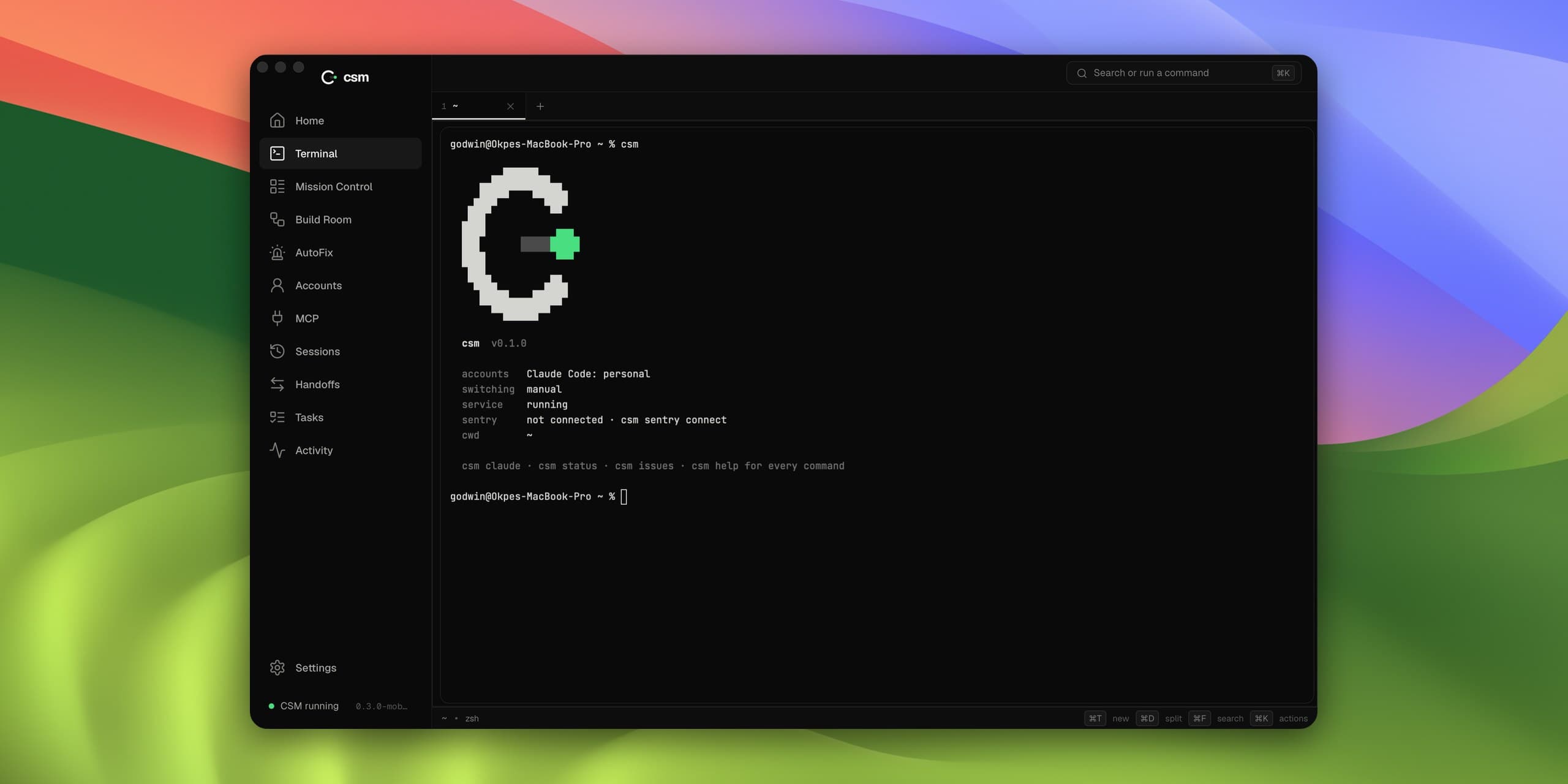The height and width of the screenshot is (784, 1568).
Task: Click the ⌘F search shortcut in the status bar
Action: point(1216,718)
